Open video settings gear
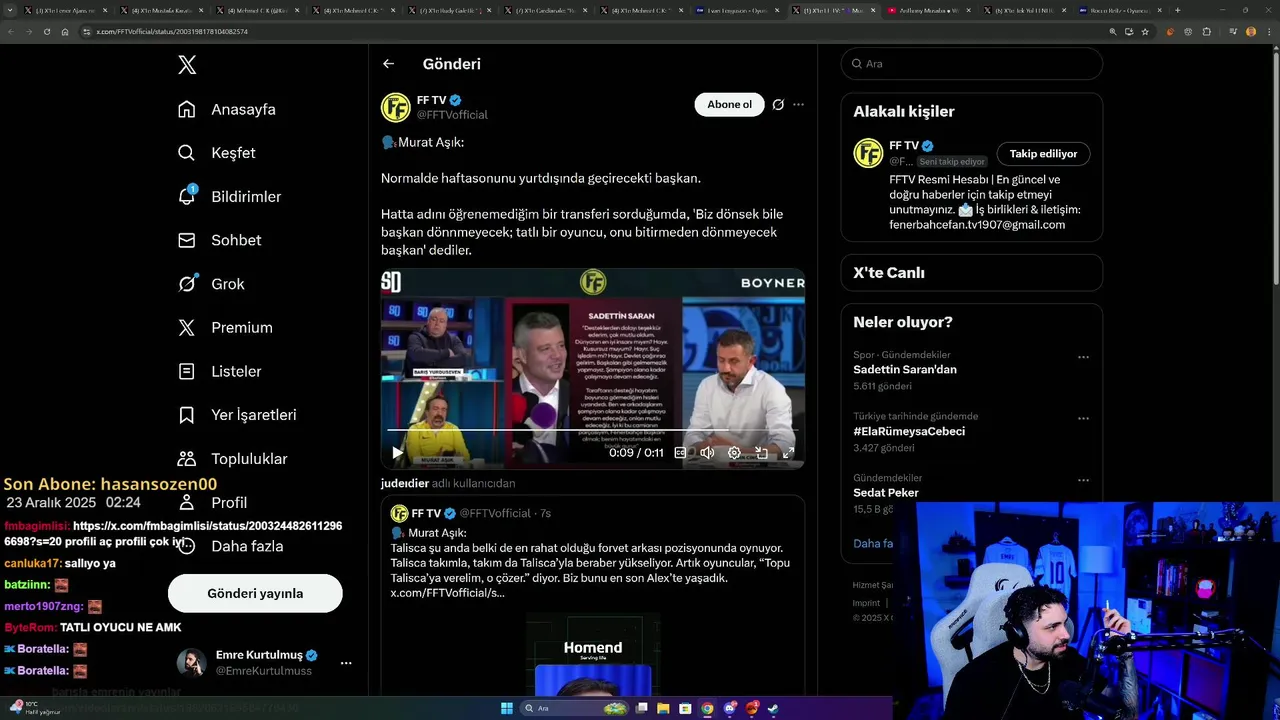This screenshot has height=720, width=1280. pyautogui.click(x=734, y=453)
